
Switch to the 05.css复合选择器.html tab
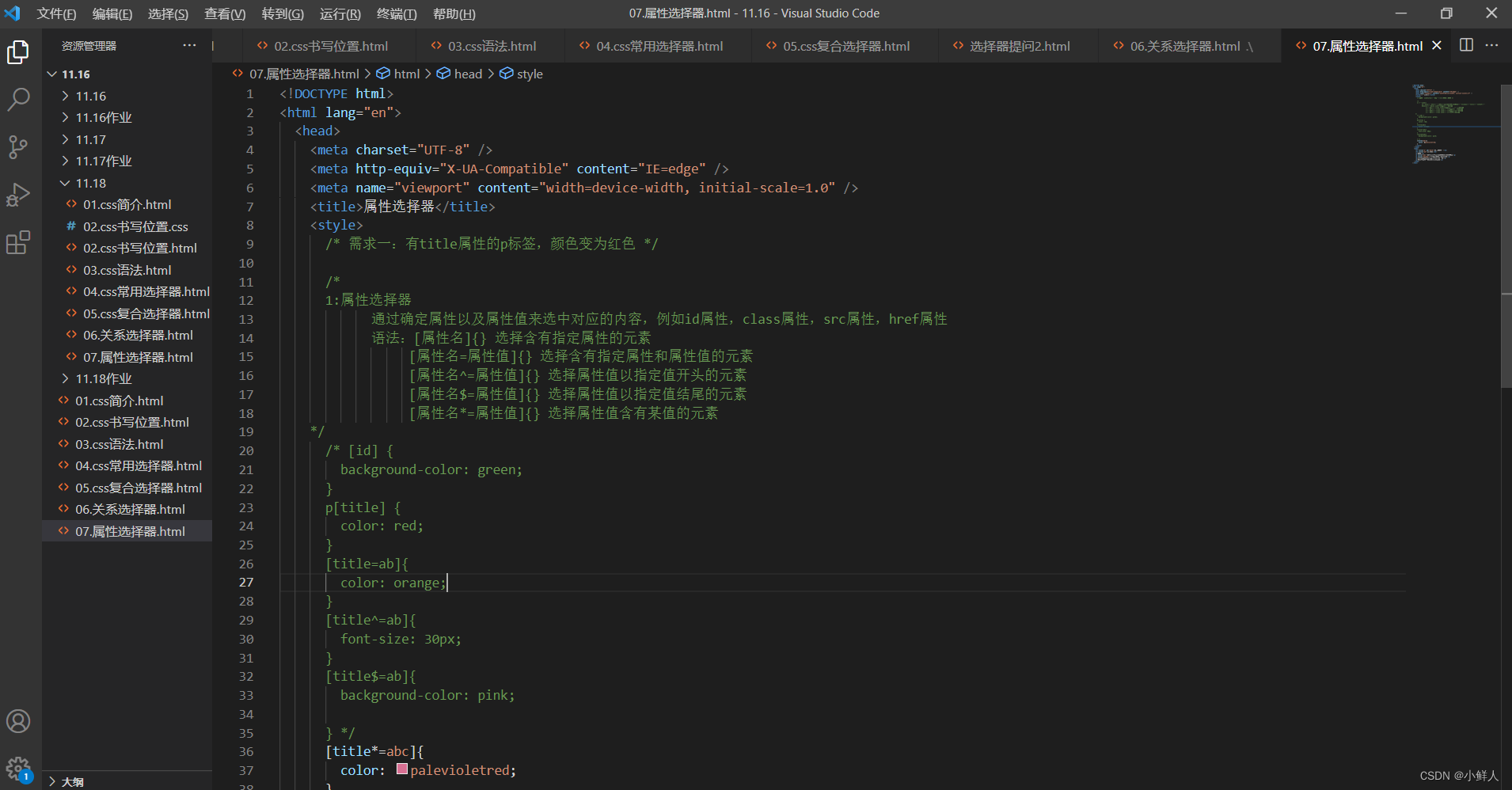pos(845,45)
